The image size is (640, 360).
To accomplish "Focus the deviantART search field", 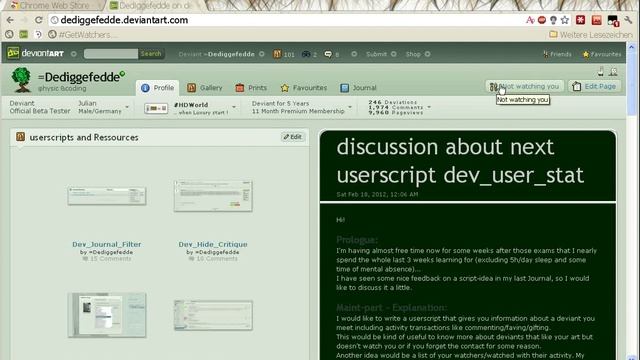I will click(111, 54).
